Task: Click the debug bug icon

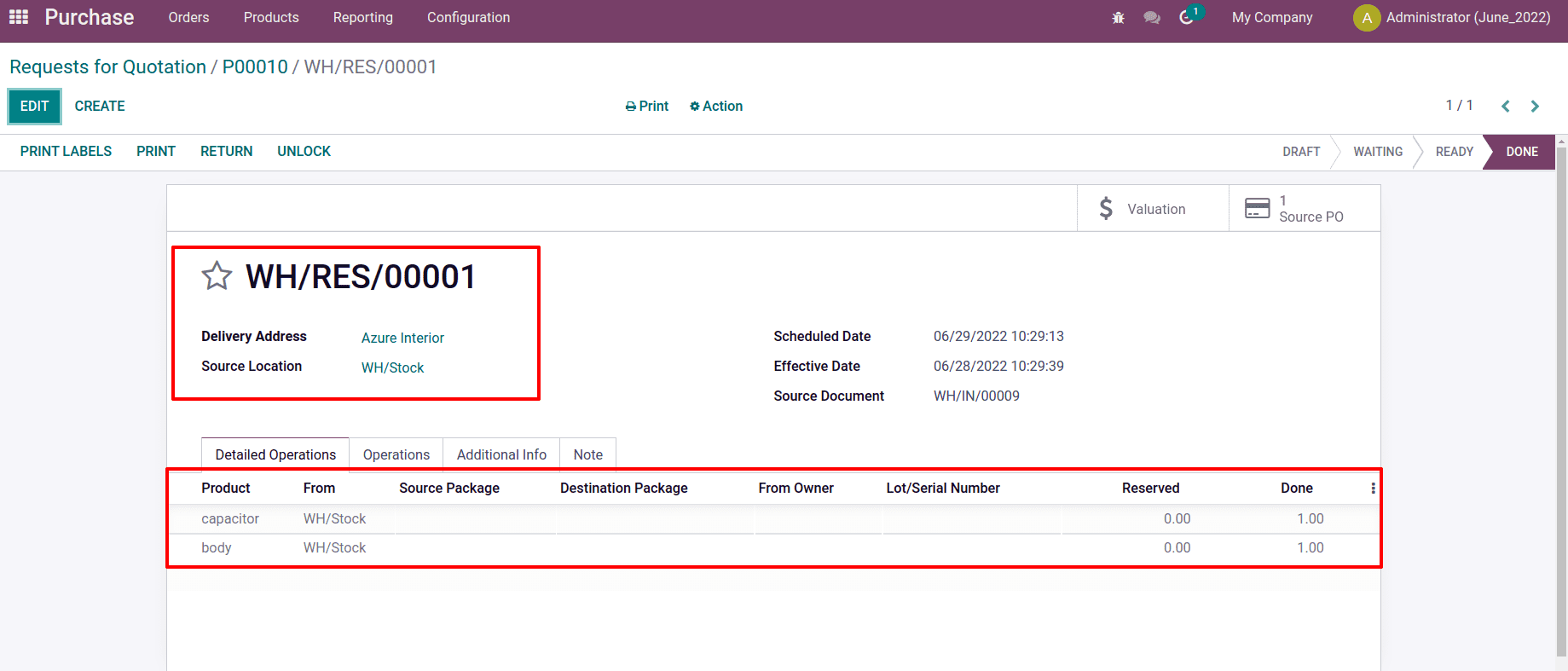Action: click(1118, 17)
